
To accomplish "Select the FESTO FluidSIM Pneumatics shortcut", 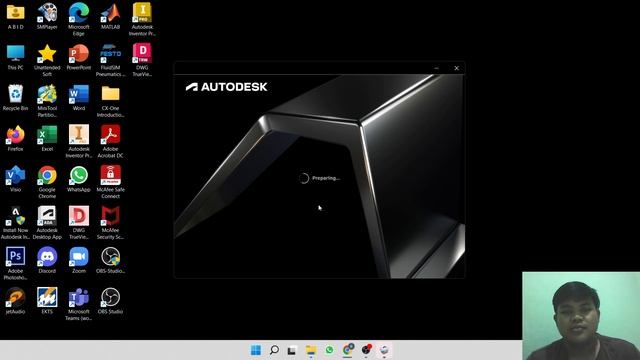I will coord(111,60).
